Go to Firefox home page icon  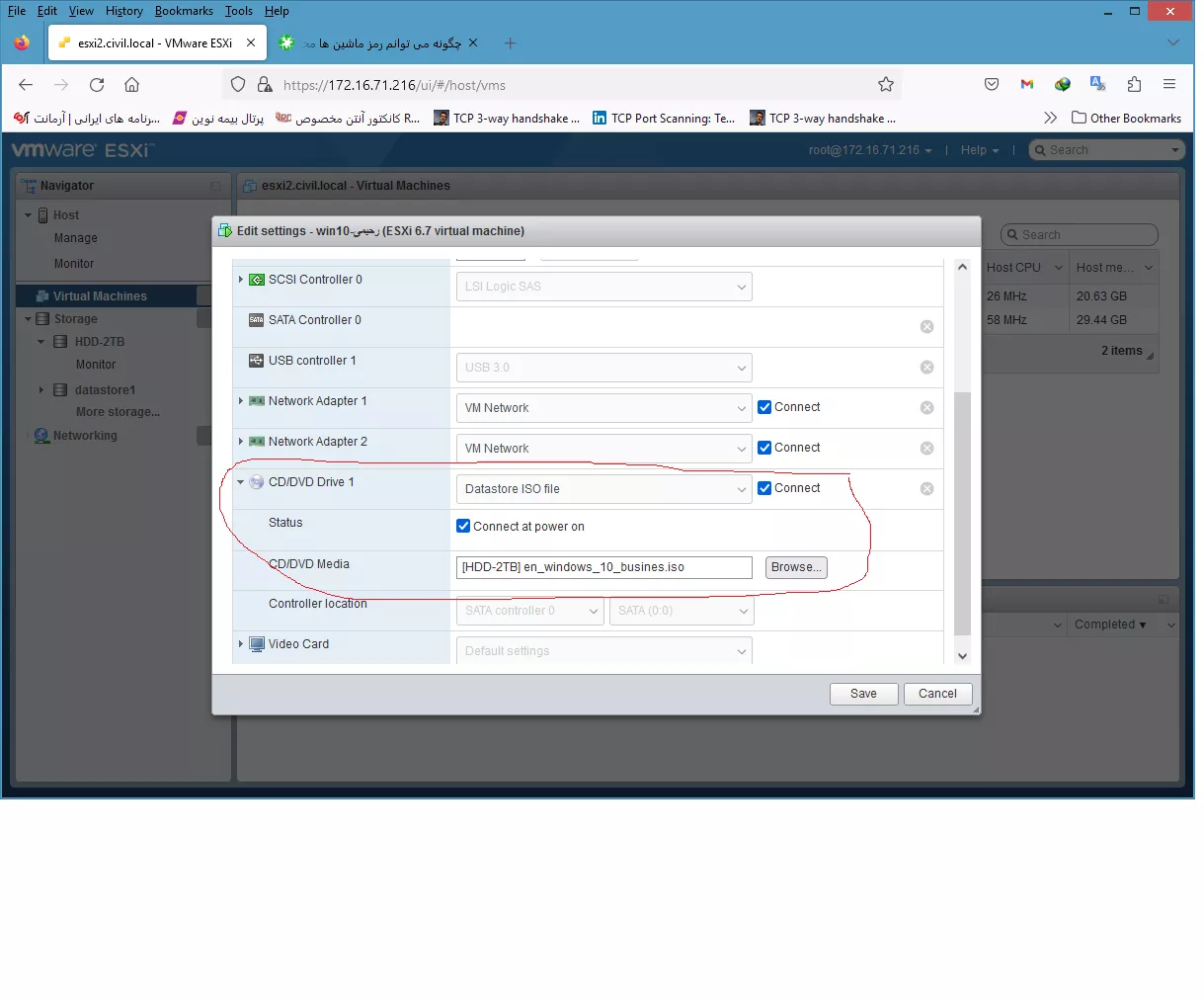pyautogui.click(x=131, y=85)
